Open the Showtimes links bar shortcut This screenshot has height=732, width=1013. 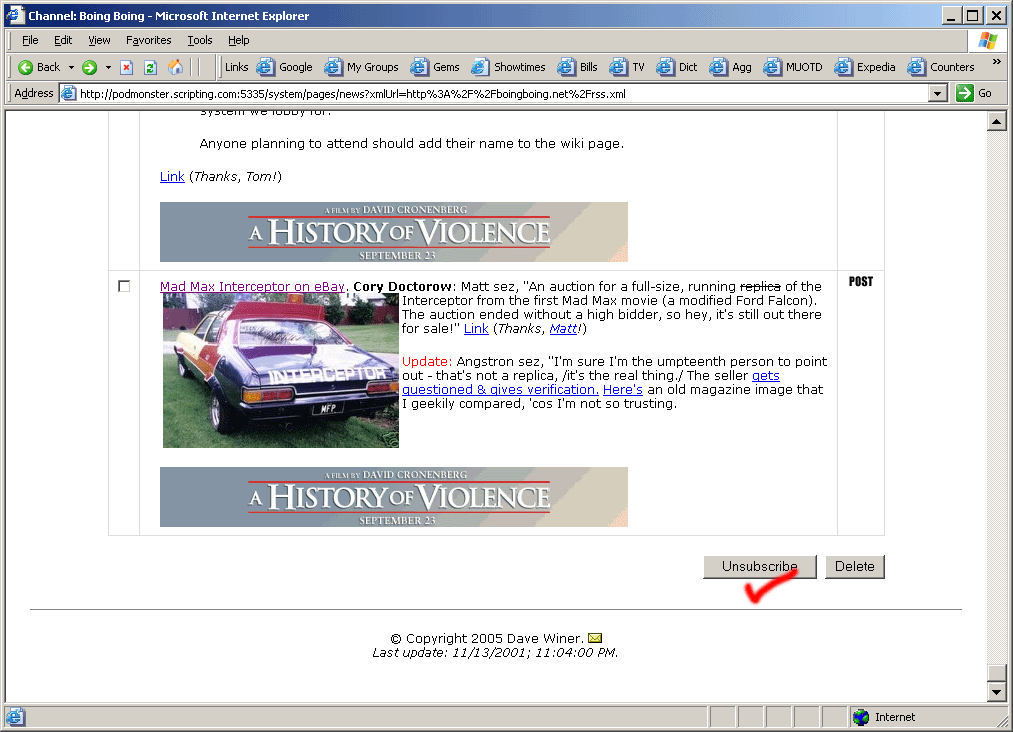(509, 67)
